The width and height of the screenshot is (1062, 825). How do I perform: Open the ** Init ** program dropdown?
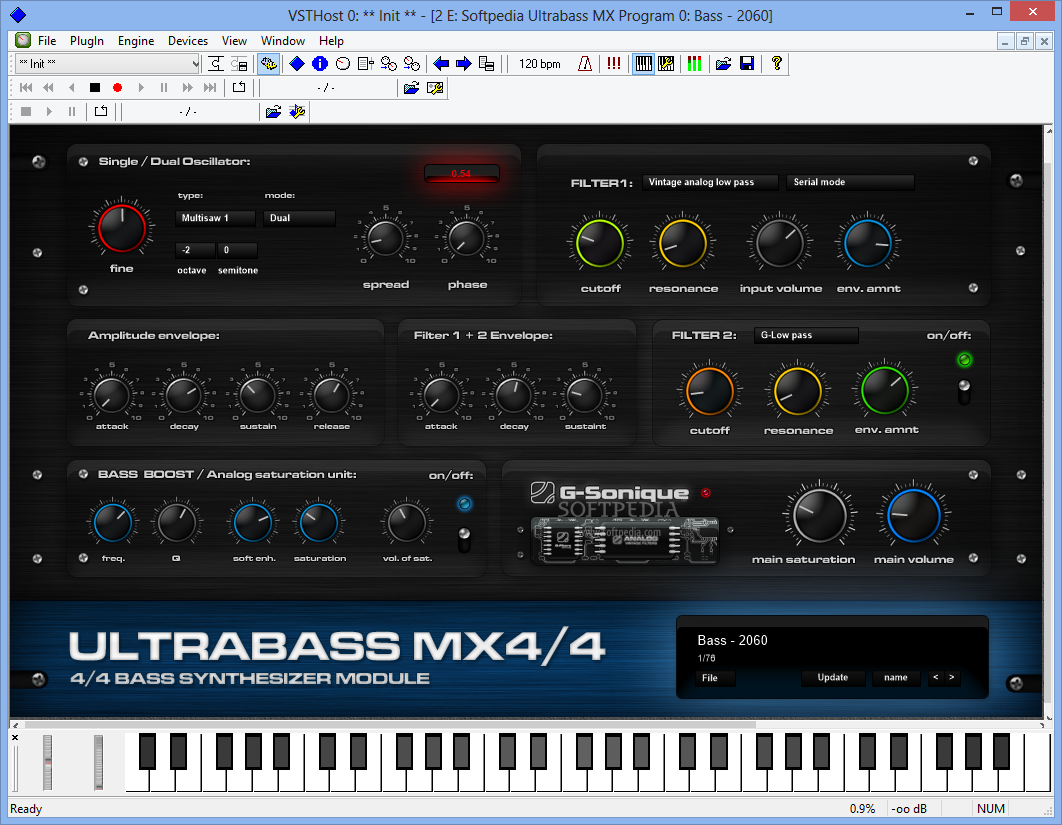tap(108, 64)
